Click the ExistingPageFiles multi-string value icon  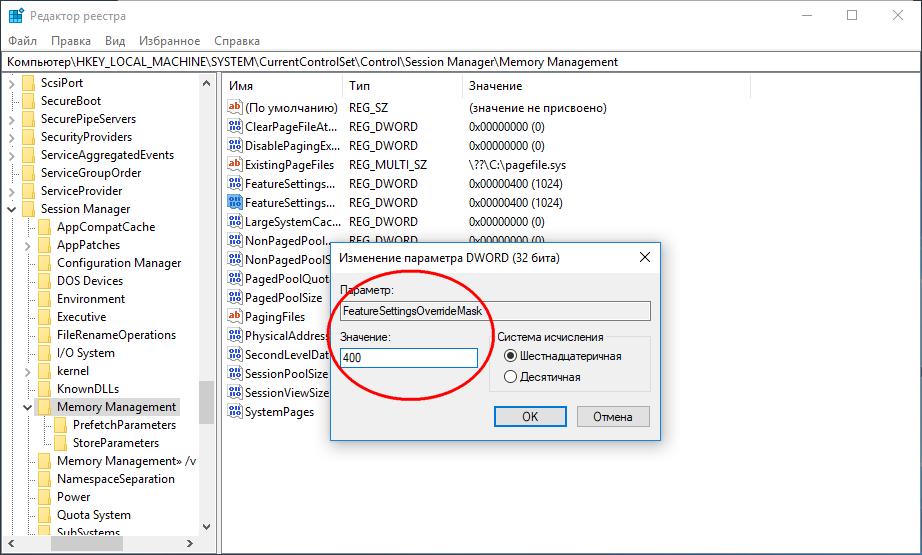235,164
